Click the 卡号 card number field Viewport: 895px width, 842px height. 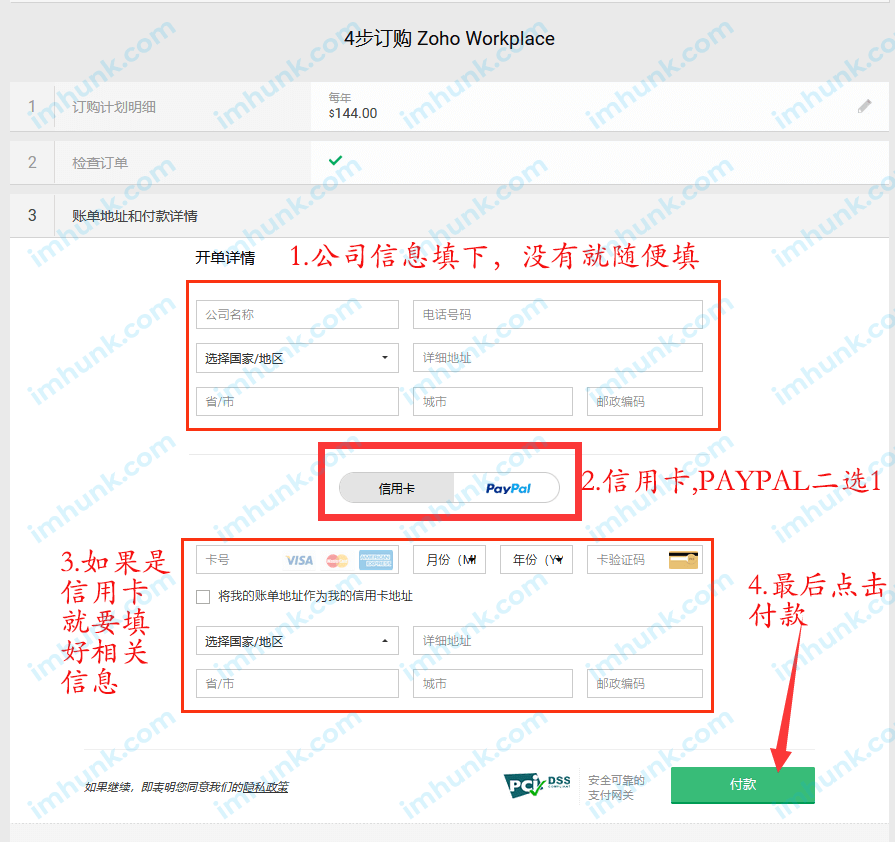(x=297, y=559)
